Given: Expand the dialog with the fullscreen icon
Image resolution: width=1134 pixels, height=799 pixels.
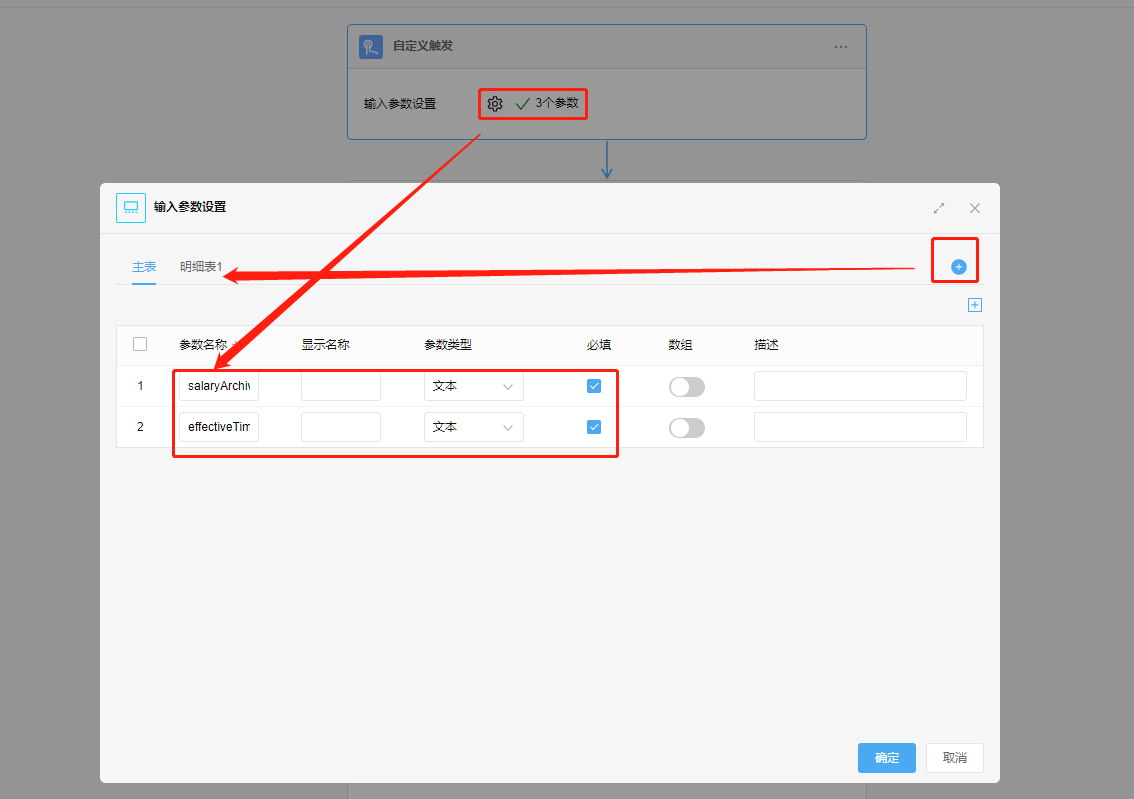Looking at the screenshot, I should point(939,208).
